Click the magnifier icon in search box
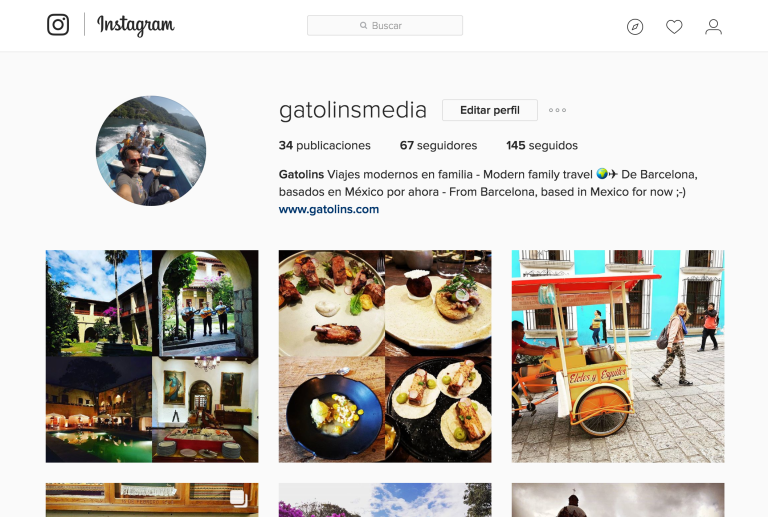 [363, 25]
